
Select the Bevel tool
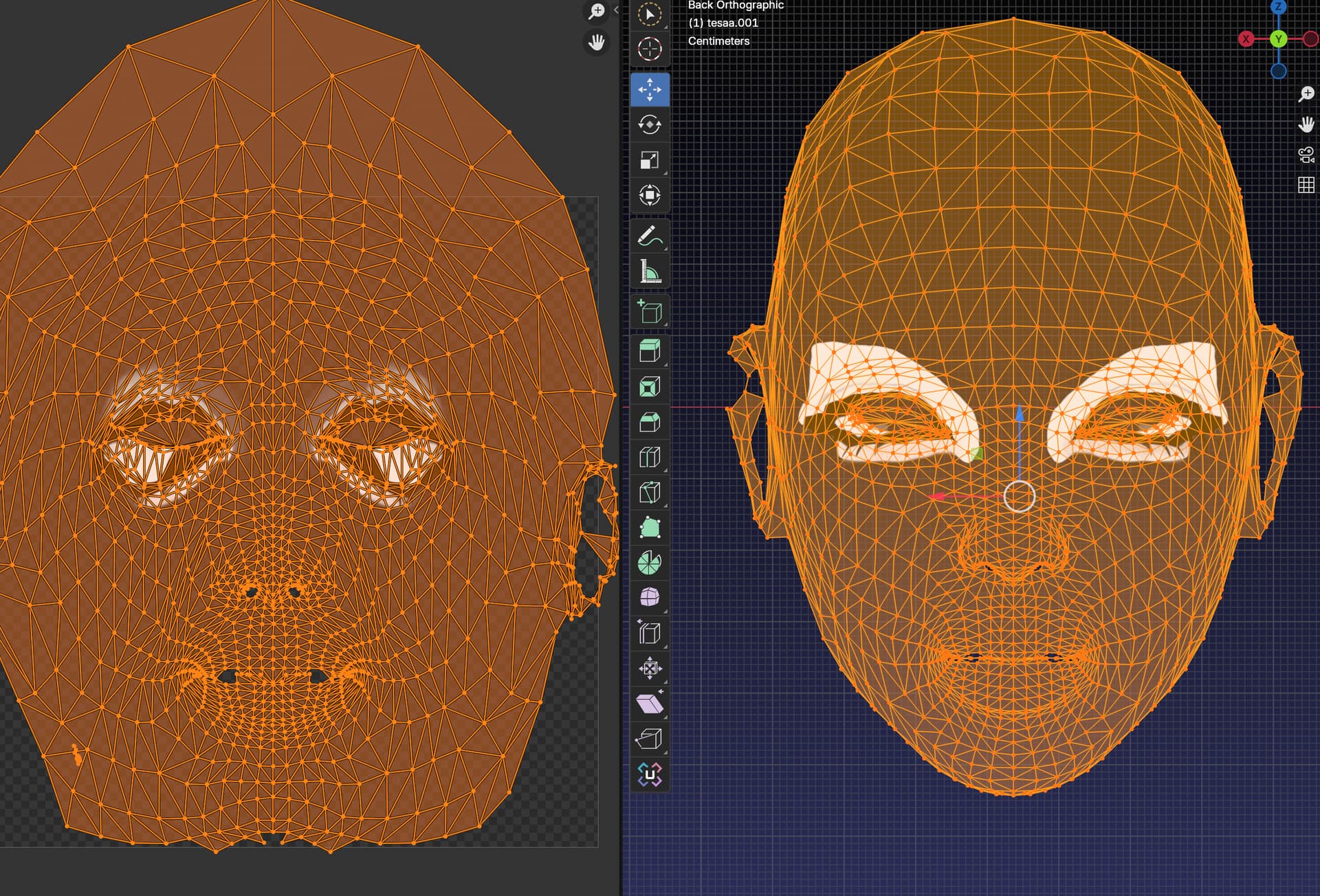tap(650, 422)
